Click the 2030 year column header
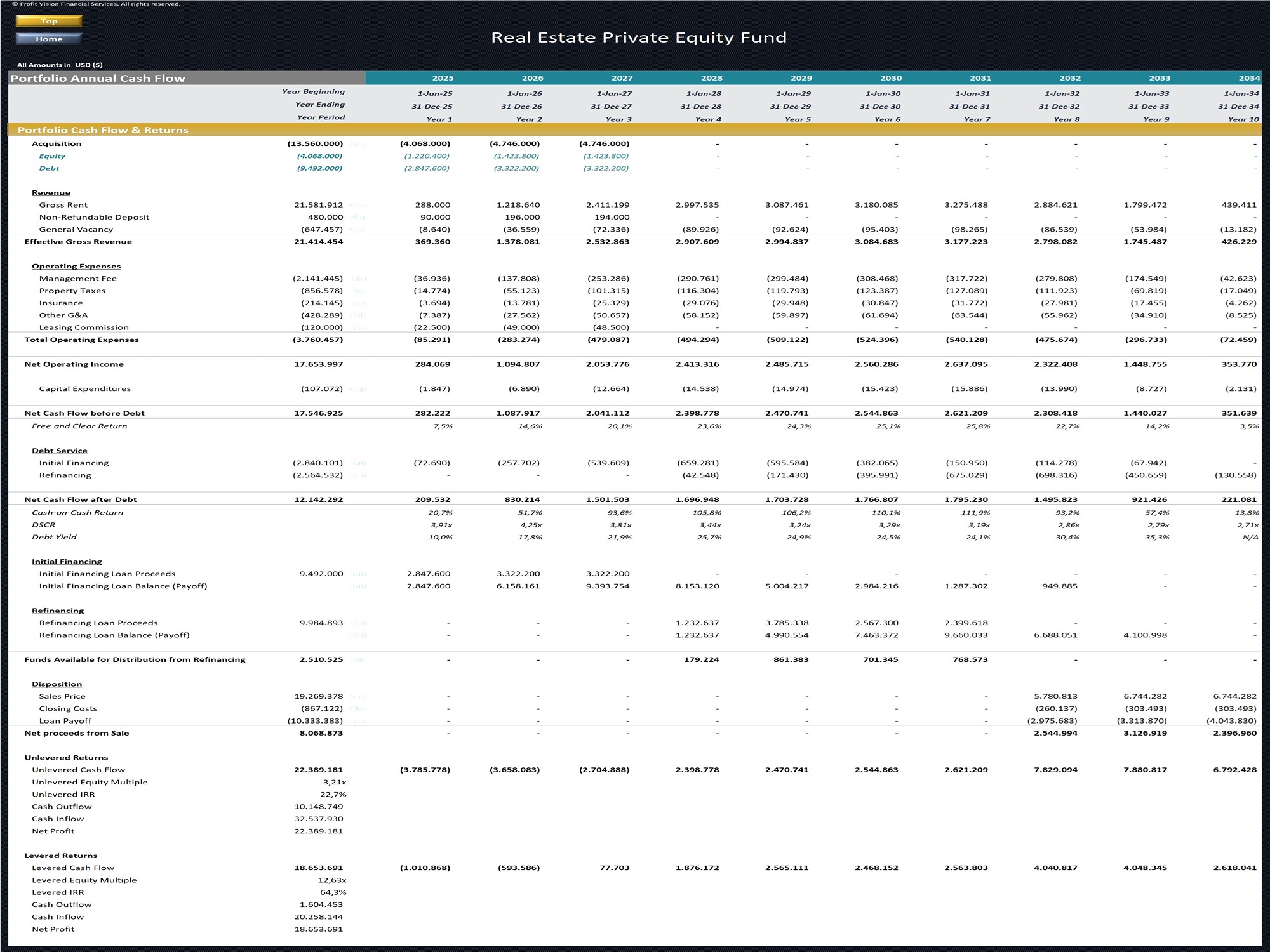The height and width of the screenshot is (952, 1270). [x=891, y=78]
